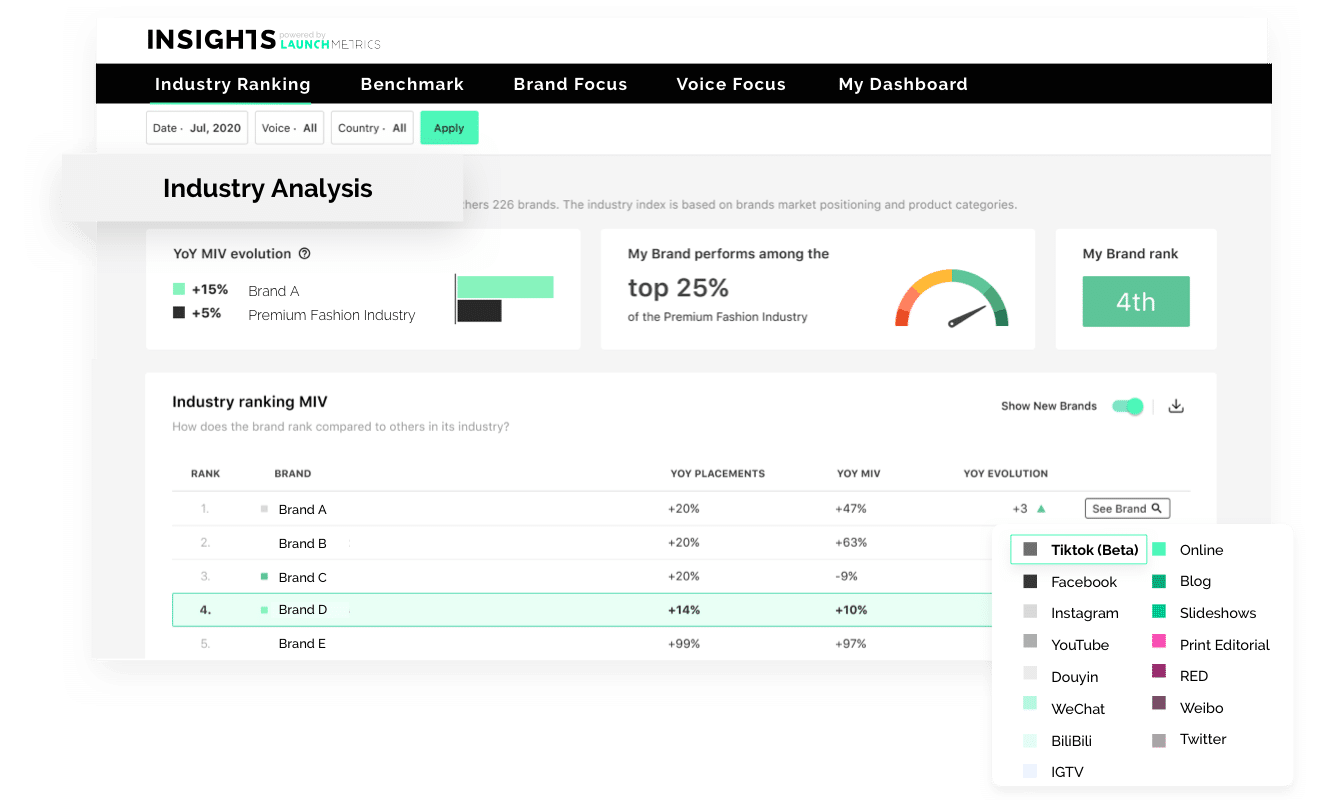Open the Voice filter dropdown
1320x800 pixels.
(x=289, y=128)
